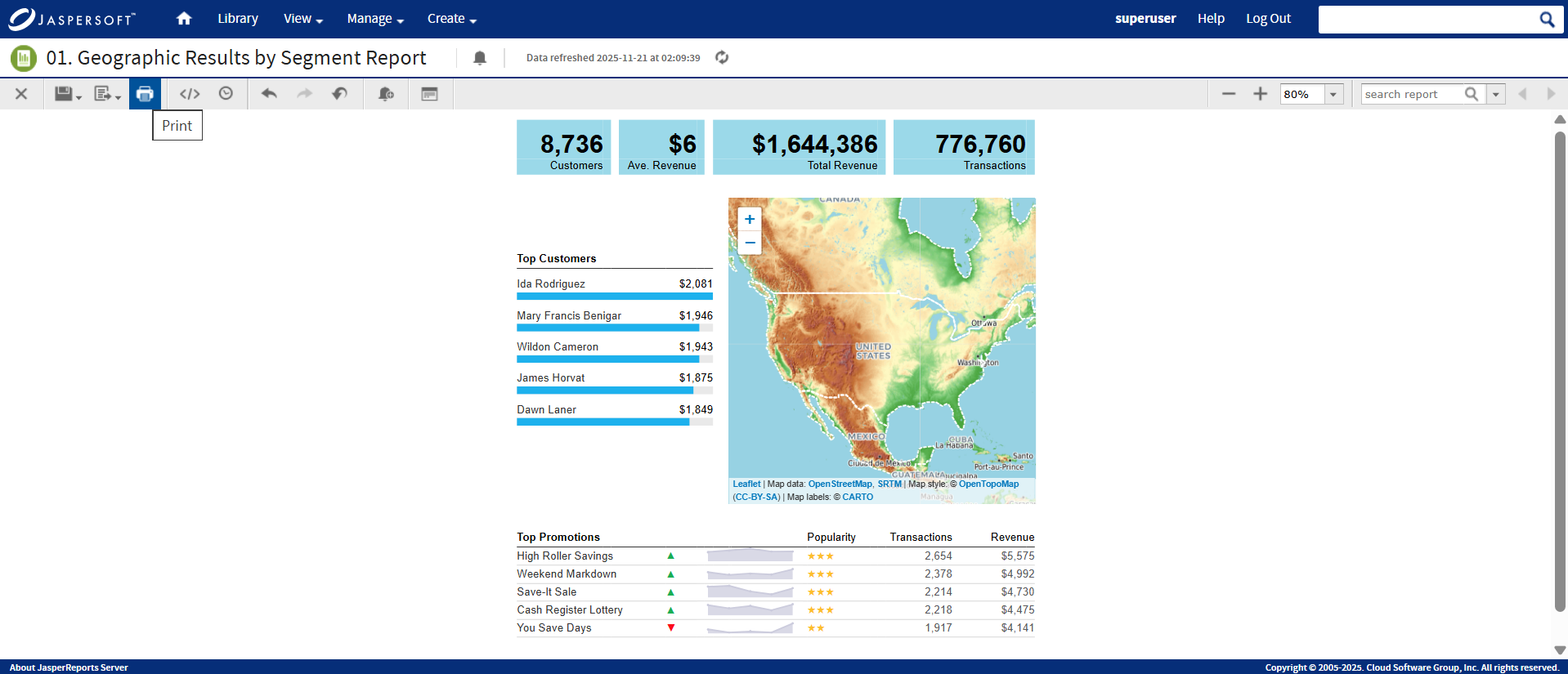The width and height of the screenshot is (1568, 674).
Task: Click the Weekend Markdown promotion name
Action: 567,574
